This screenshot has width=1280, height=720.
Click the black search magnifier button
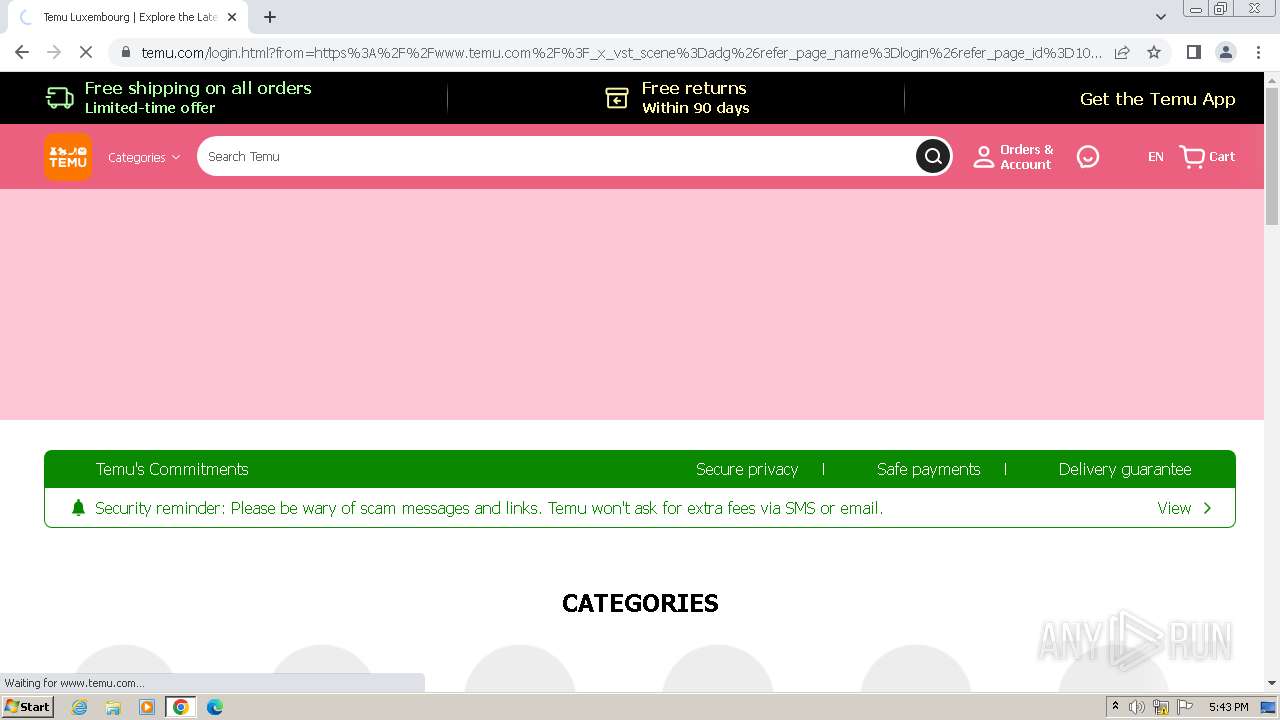(933, 156)
